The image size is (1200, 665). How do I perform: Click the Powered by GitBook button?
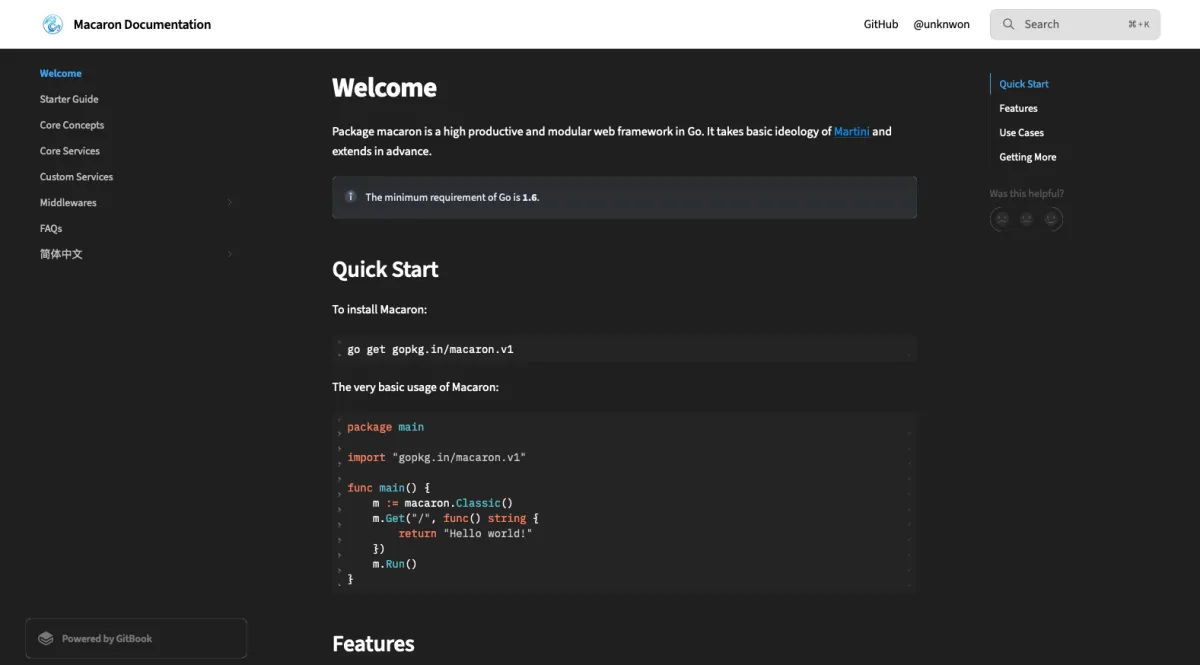pos(136,638)
